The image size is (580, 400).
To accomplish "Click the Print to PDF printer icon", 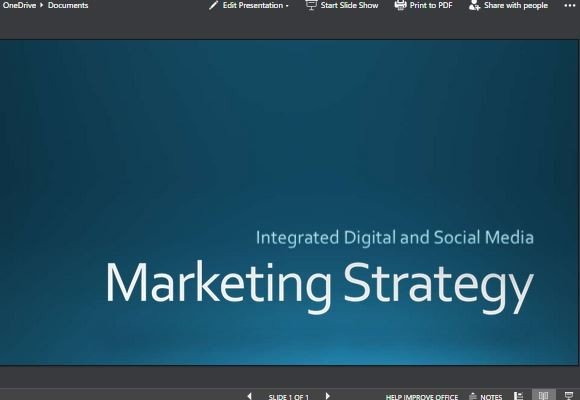I will click(x=400, y=5).
